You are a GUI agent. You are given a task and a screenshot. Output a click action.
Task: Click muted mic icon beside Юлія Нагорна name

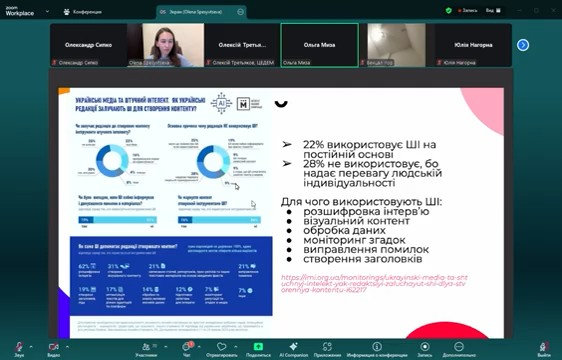click(439, 63)
